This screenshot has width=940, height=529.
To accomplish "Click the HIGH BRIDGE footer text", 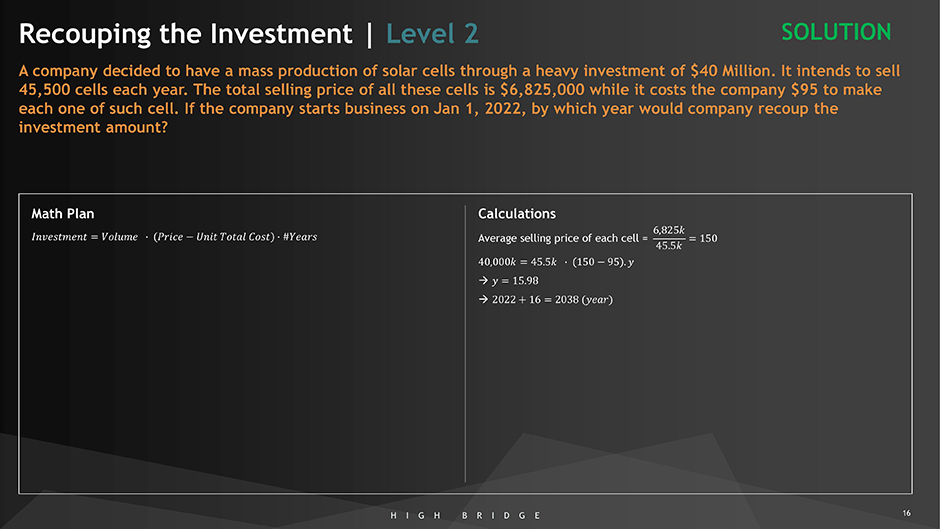I will click(466, 514).
